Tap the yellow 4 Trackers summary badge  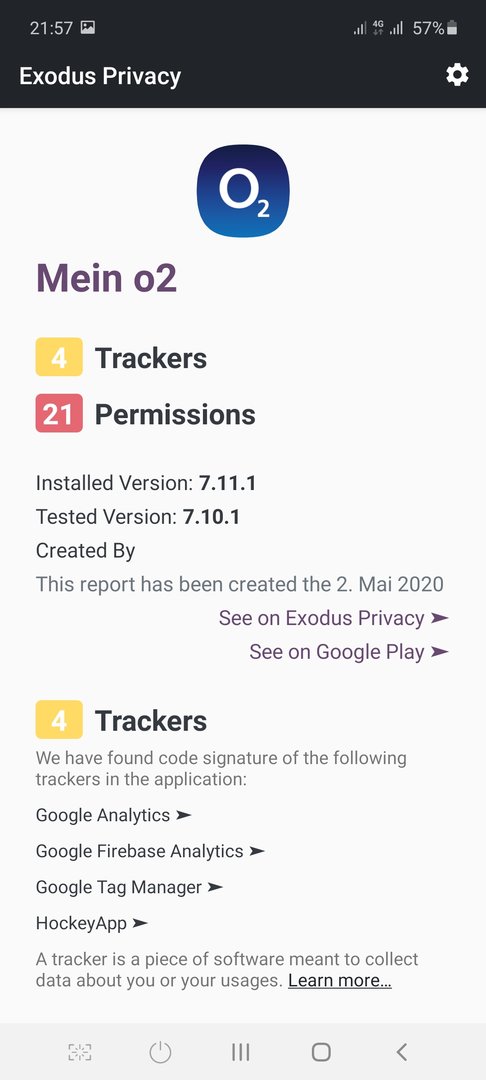tap(59, 357)
